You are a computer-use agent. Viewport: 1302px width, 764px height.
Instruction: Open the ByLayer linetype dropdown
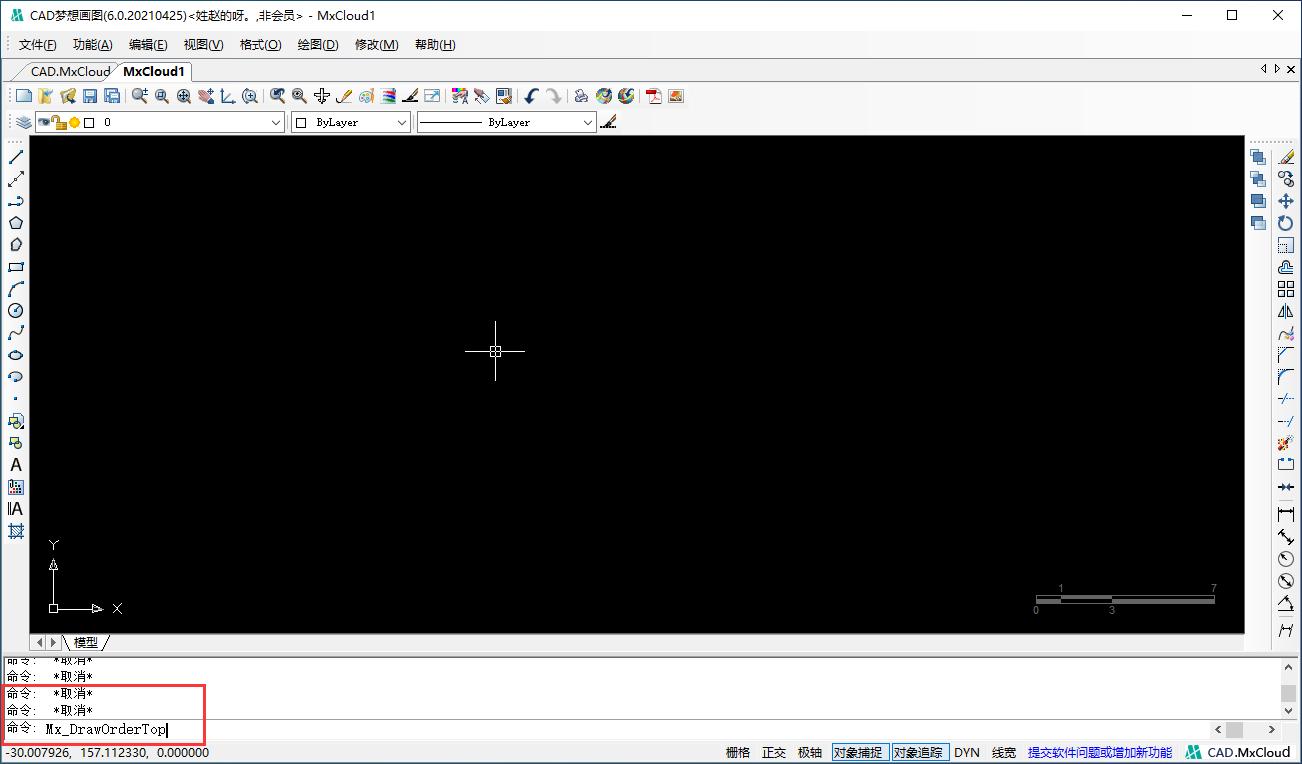[588, 122]
